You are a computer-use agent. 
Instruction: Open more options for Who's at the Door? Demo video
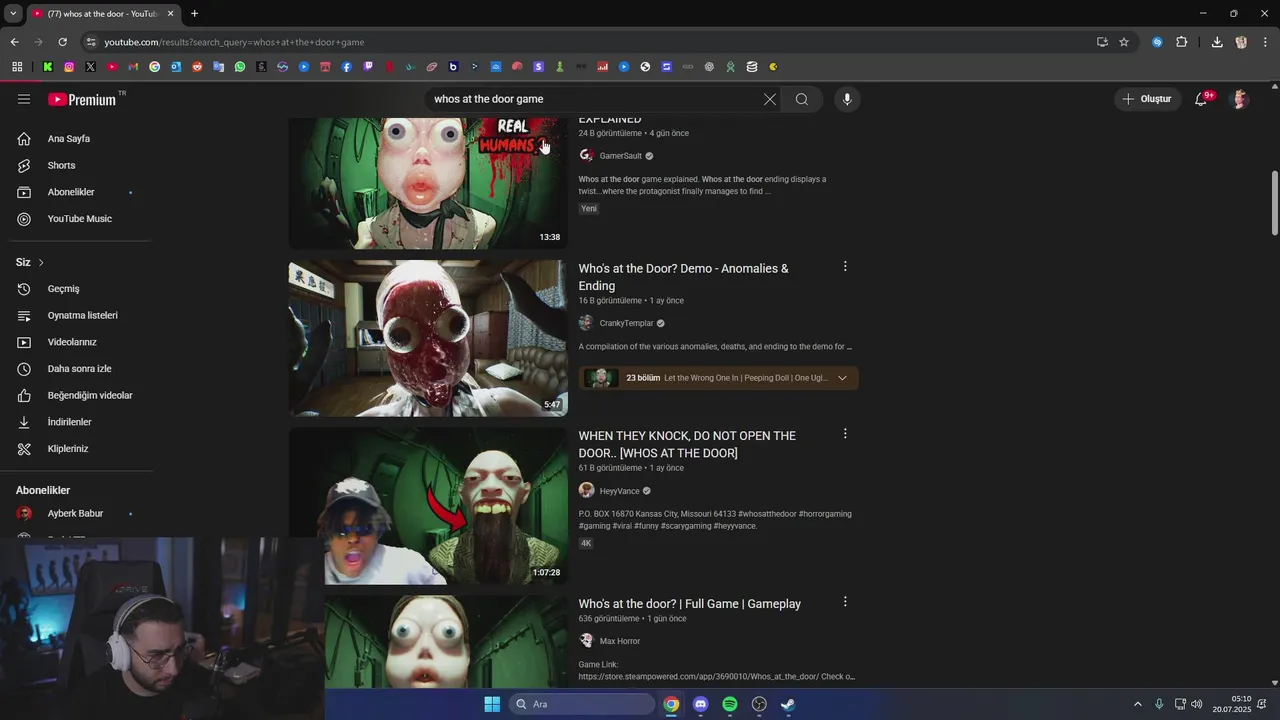pos(845,267)
